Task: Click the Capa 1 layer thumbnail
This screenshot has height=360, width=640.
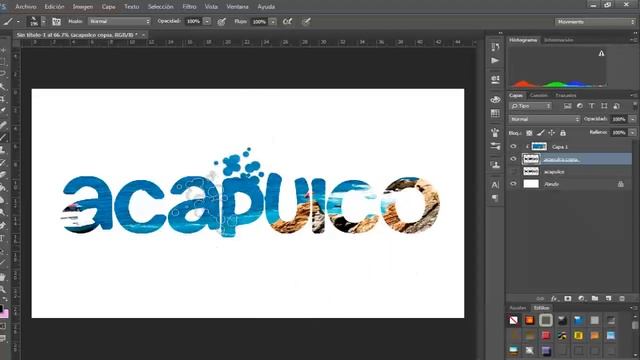Action: click(539, 147)
